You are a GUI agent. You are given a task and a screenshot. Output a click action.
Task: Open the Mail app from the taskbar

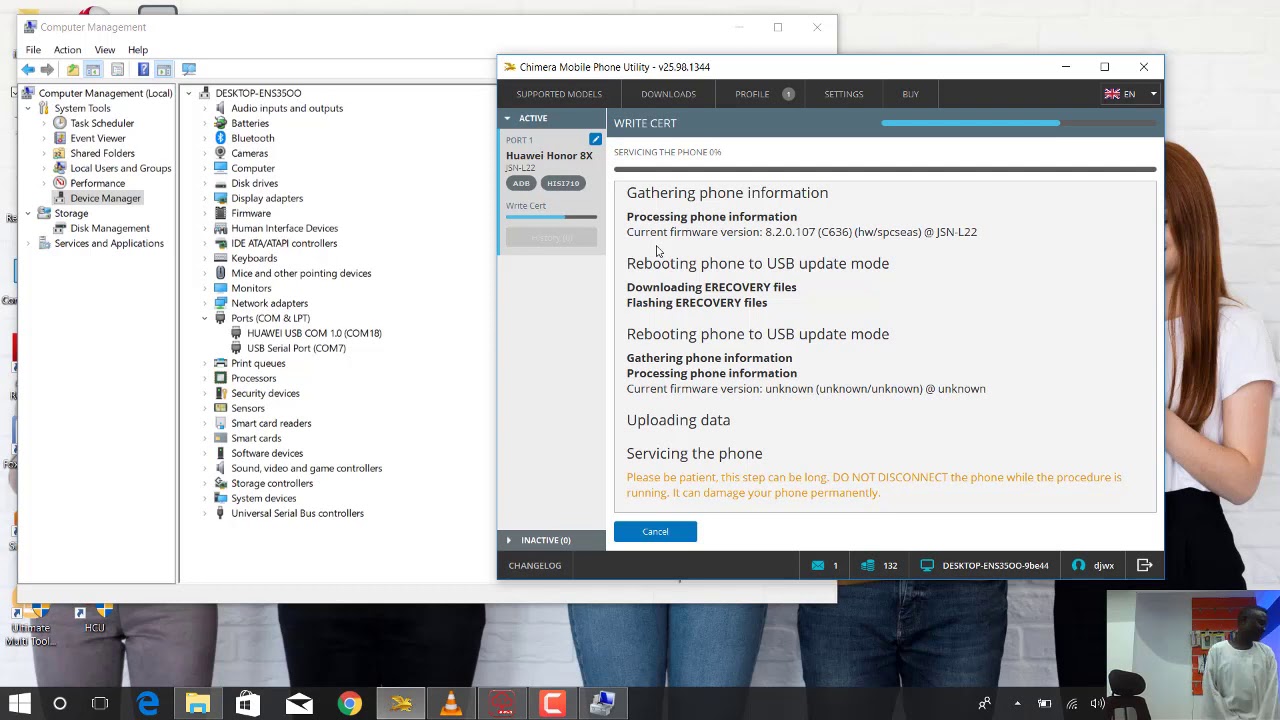298,704
